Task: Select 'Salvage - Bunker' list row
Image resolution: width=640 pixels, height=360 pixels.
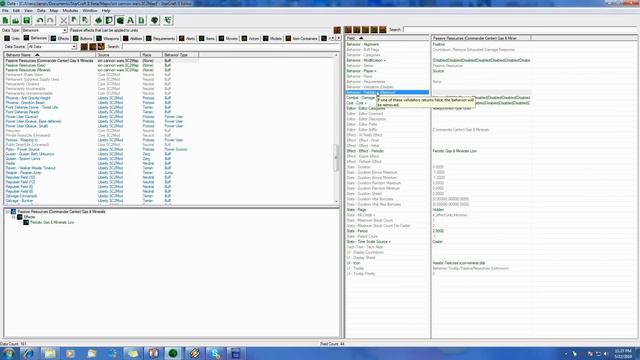Action: tap(101, 201)
